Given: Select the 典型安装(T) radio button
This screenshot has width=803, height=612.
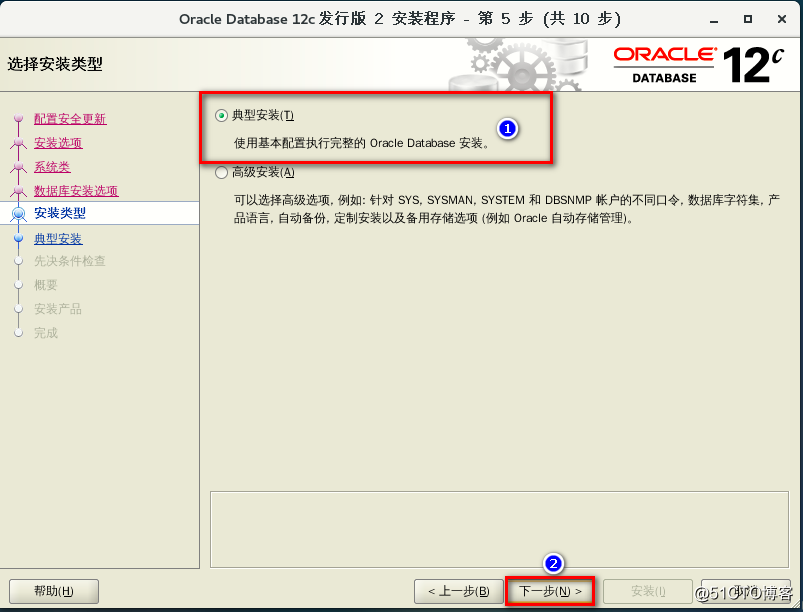Looking at the screenshot, I should (219, 115).
